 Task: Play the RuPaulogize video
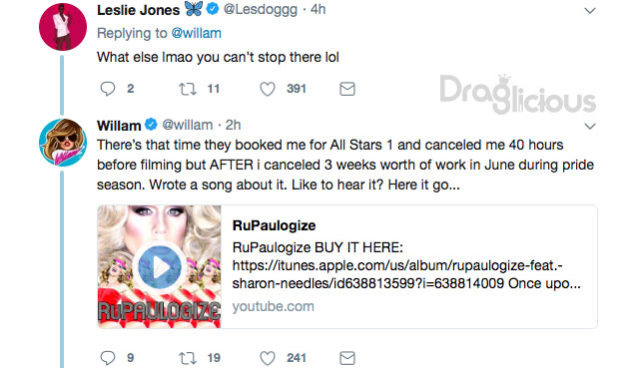click(160, 267)
